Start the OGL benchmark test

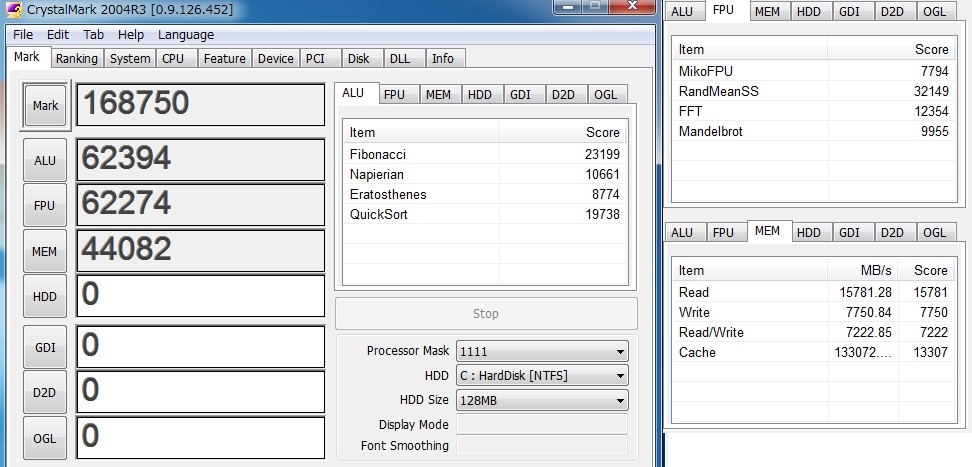[x=45, y=438]
